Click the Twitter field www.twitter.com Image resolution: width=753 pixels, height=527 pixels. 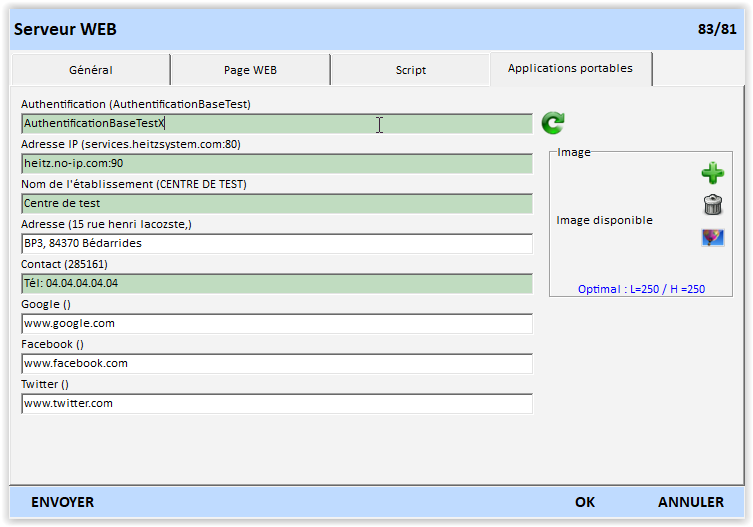pos(277,404)
